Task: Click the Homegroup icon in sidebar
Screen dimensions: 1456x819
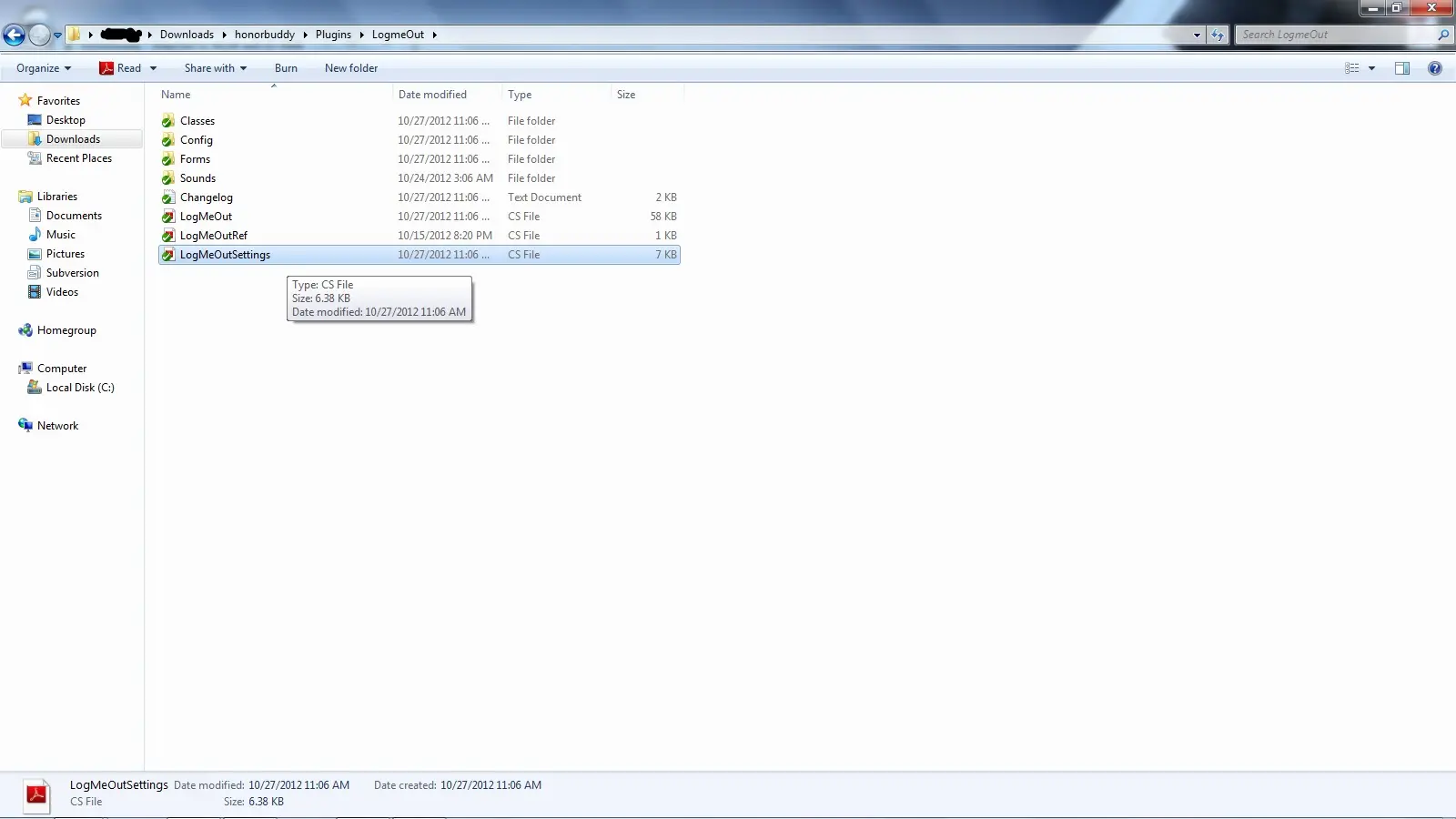Action: point(25,330)
